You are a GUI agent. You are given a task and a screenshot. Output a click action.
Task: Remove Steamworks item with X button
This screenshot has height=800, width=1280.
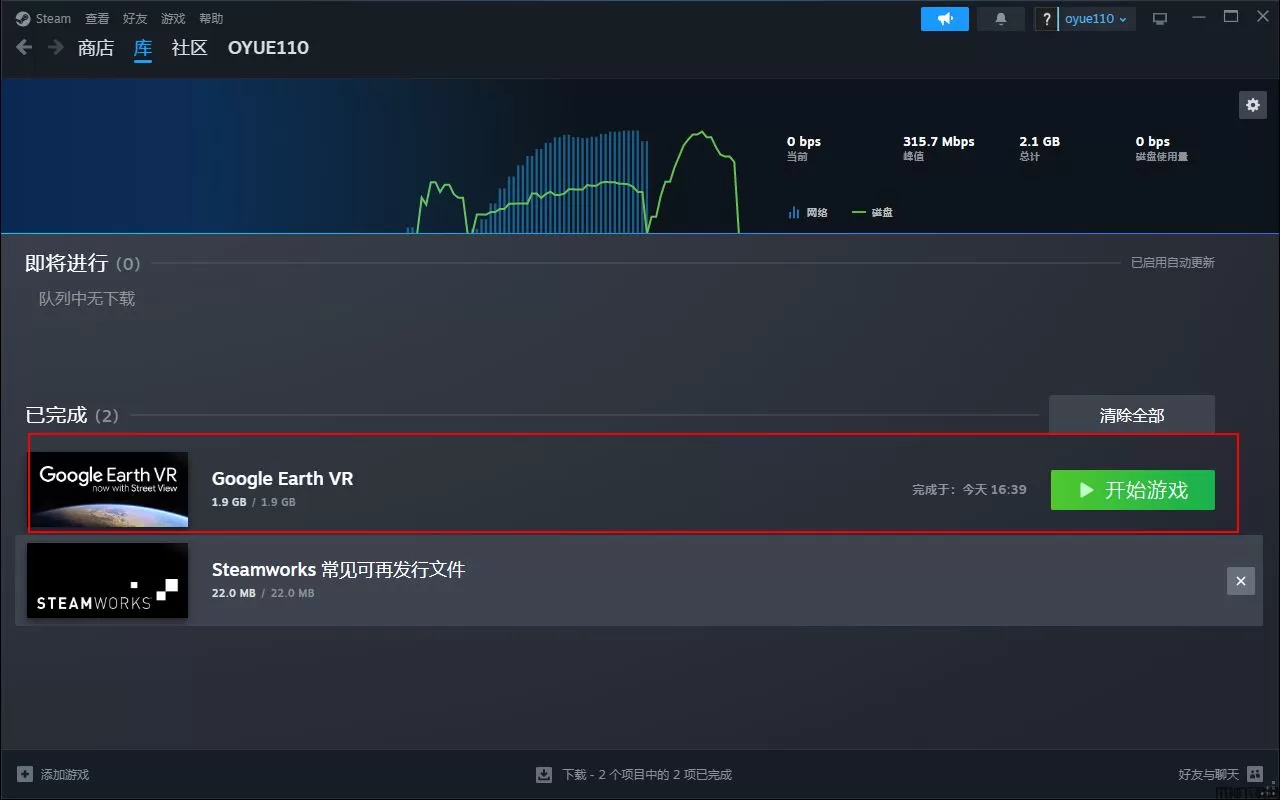coord(1240,581)
